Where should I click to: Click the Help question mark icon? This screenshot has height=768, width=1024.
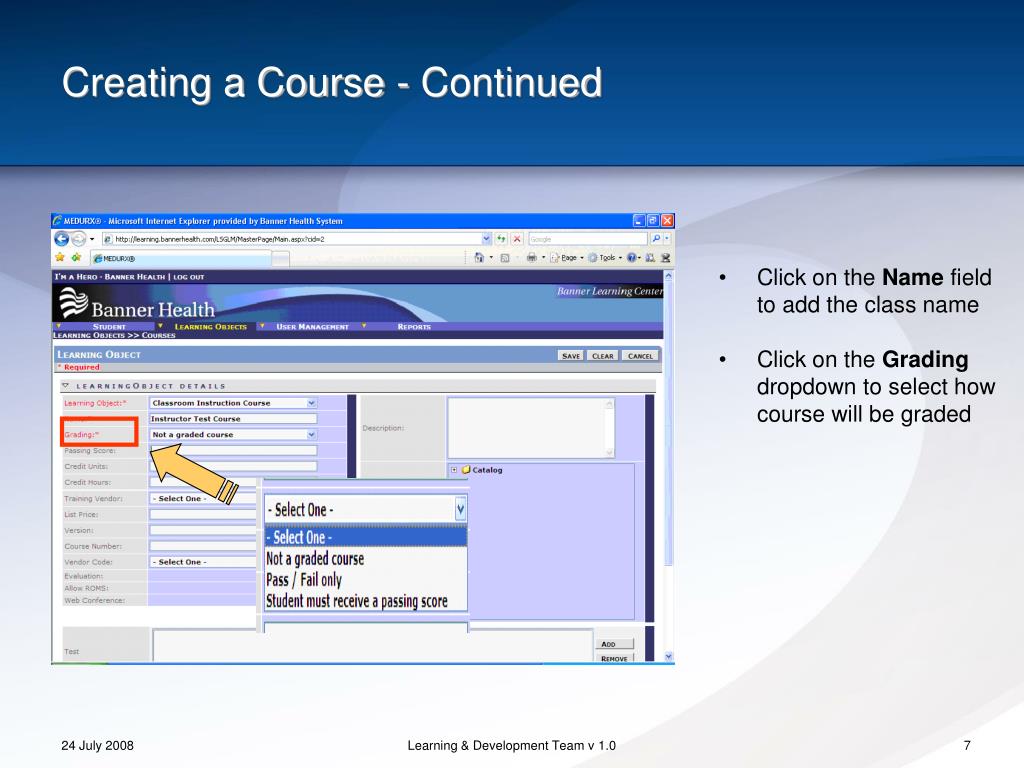pos(632,257)
